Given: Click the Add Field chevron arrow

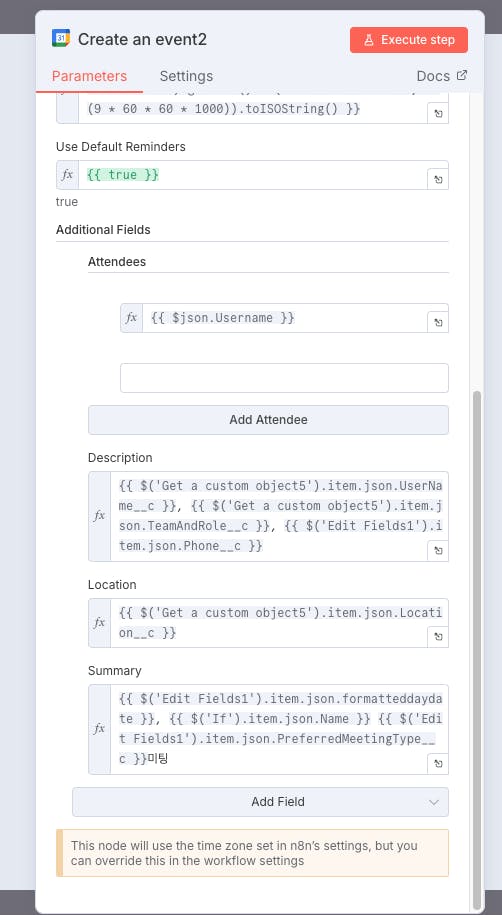Looking at the screenshot, I should 434,802.
